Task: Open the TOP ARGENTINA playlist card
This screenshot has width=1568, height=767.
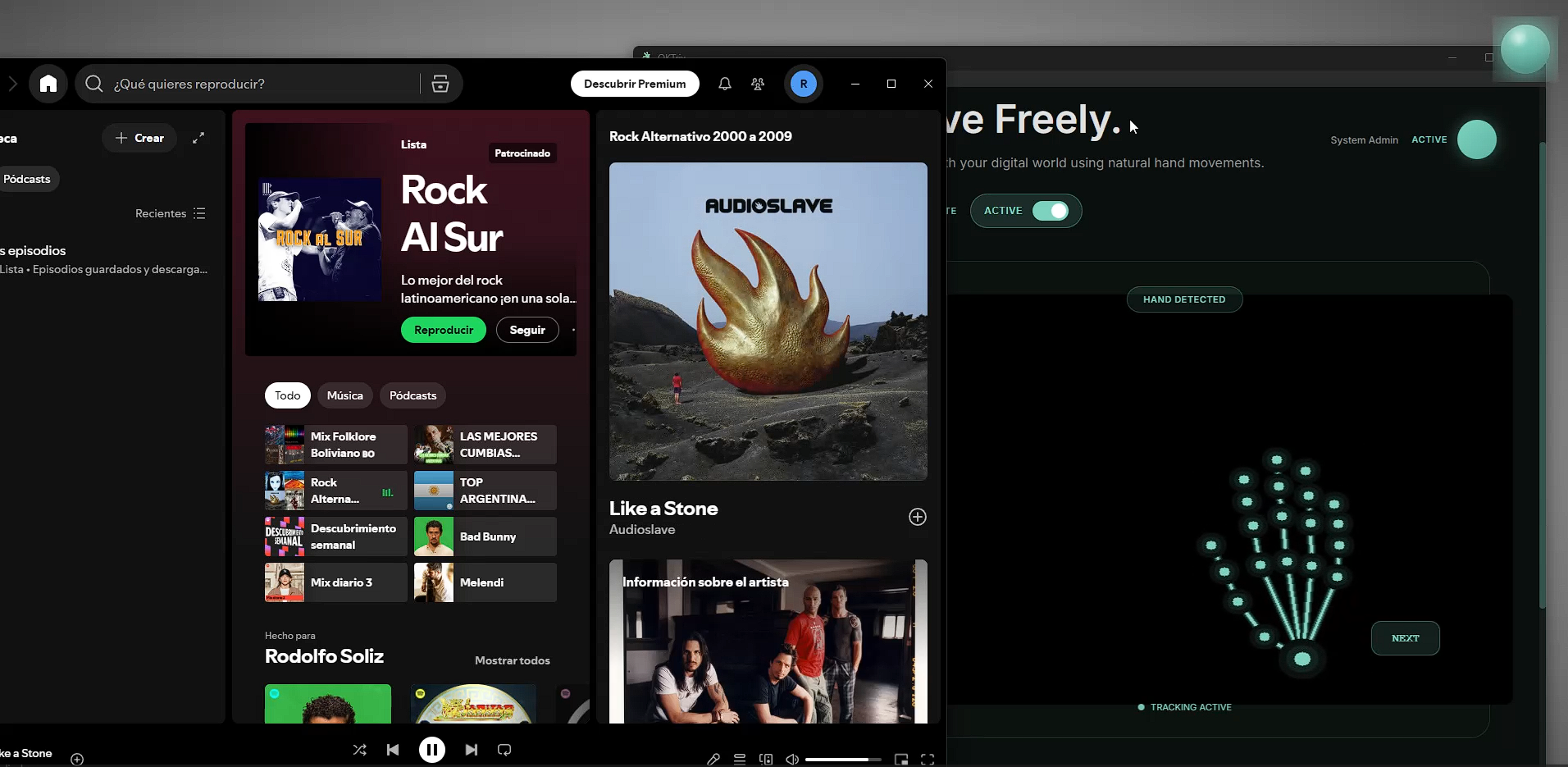Action: point(485,491)
